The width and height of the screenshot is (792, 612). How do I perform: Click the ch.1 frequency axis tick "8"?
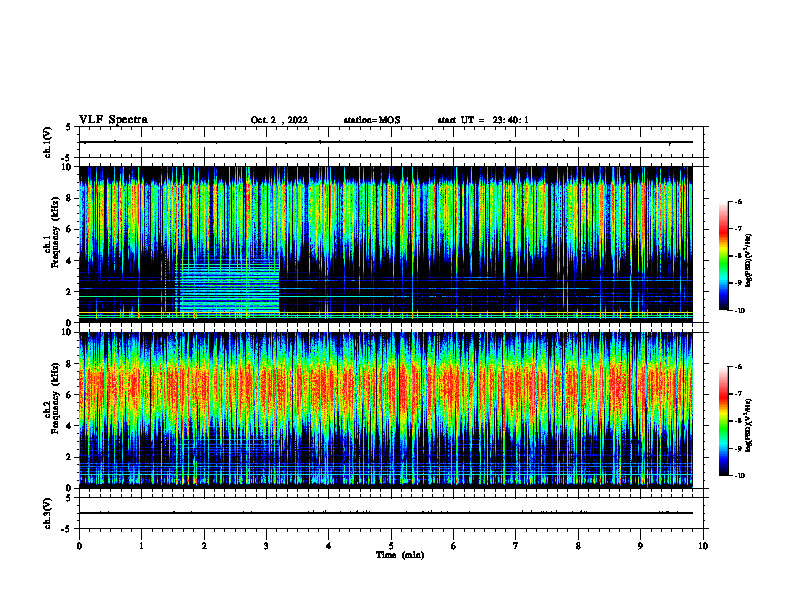pyautogui.click(x=69, y=198)
